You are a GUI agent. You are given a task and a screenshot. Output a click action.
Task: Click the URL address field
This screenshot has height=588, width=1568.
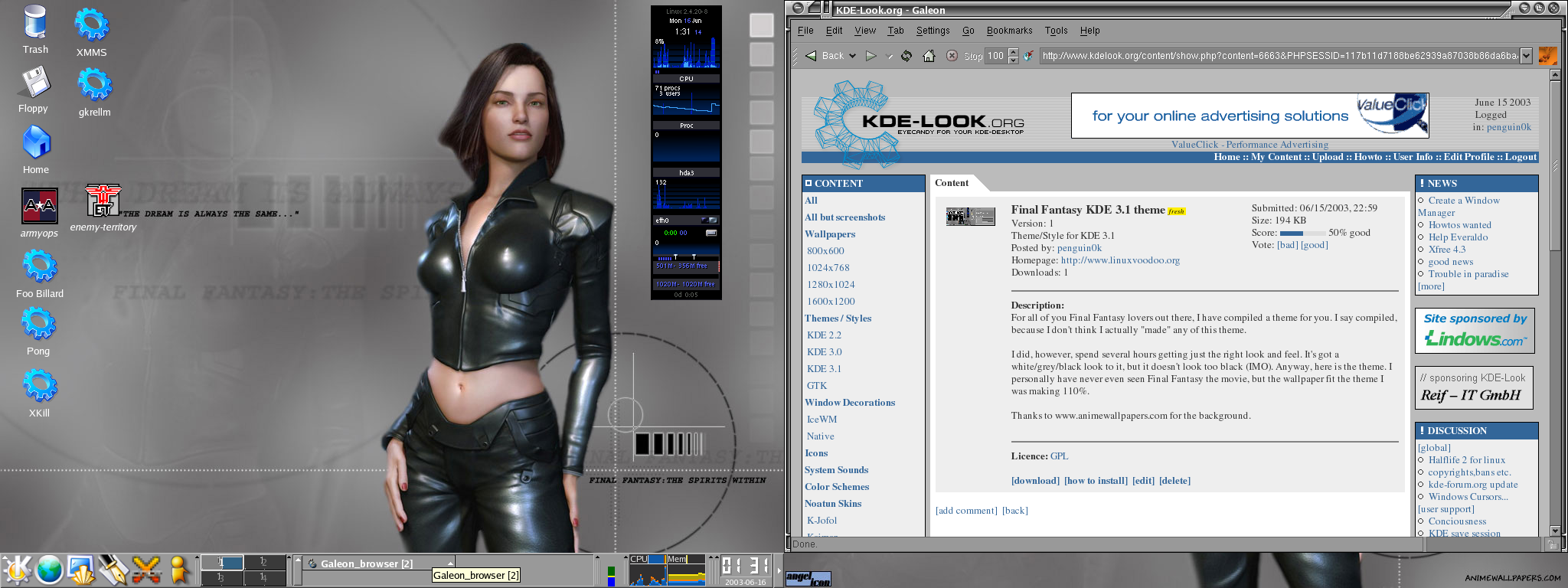click(x=1279, y=56)
